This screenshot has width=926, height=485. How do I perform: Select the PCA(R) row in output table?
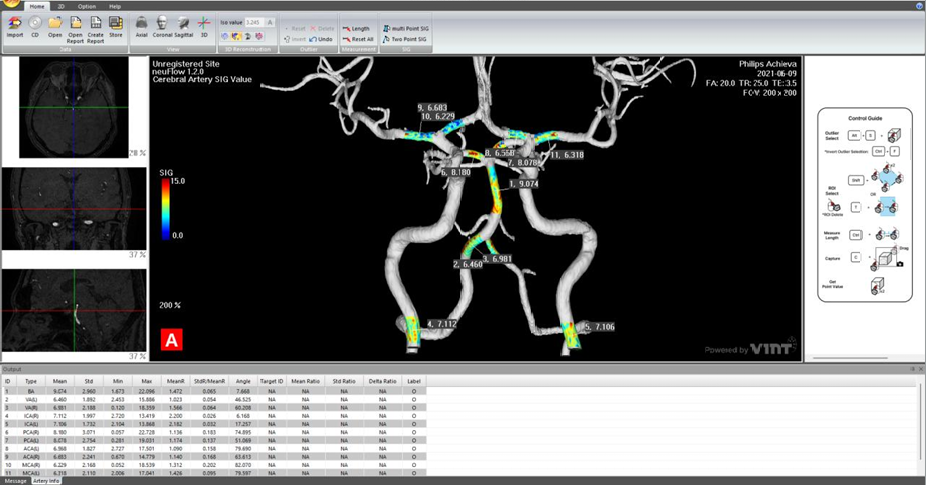213,432
